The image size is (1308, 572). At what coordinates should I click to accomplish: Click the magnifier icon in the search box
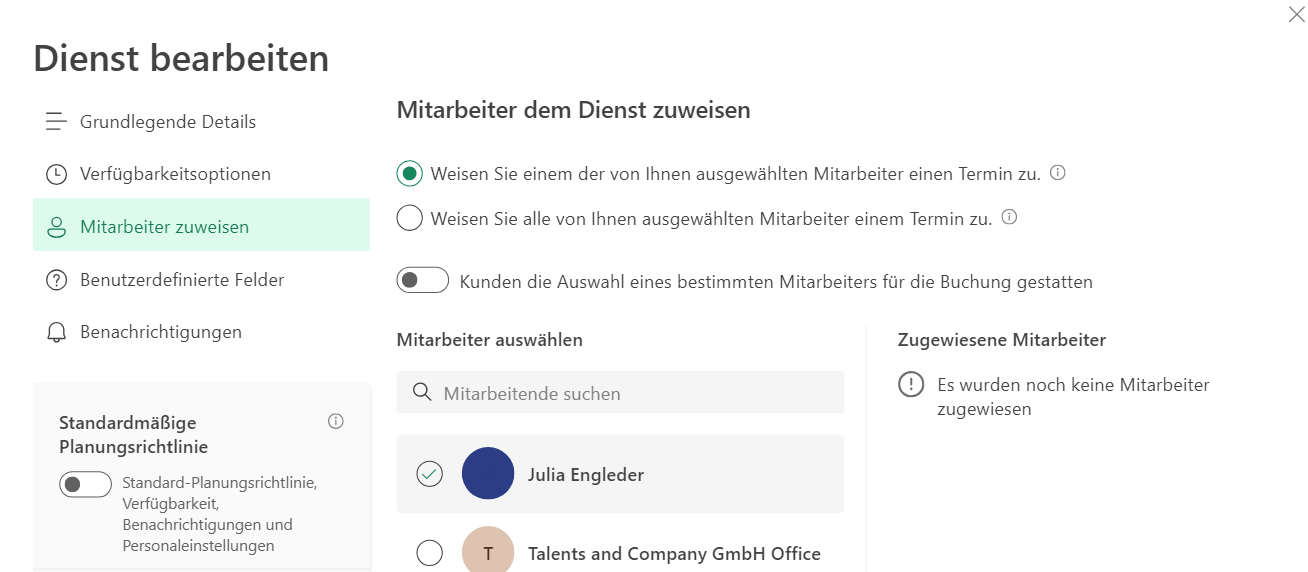point(422,392)
